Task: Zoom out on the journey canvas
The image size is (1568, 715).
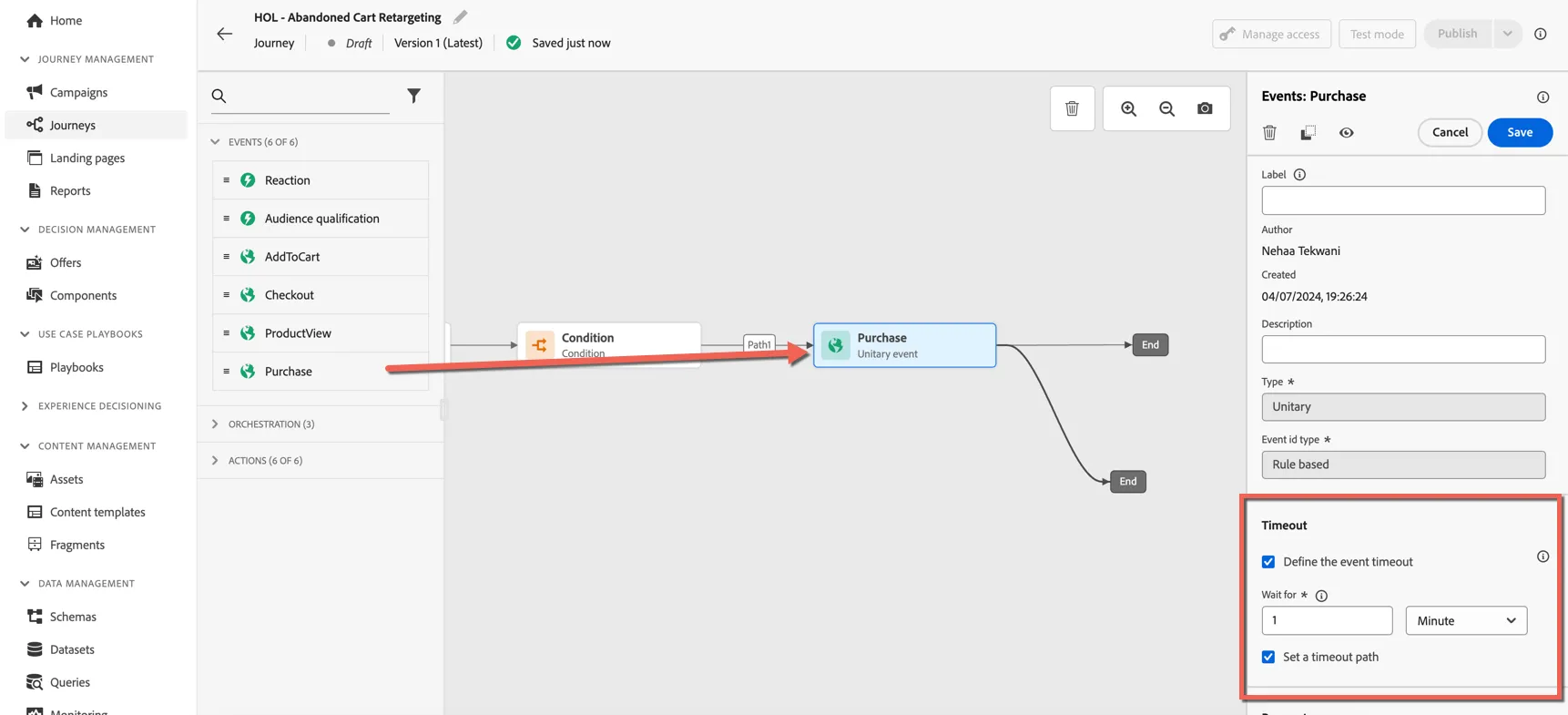Action: [1166, 108]
